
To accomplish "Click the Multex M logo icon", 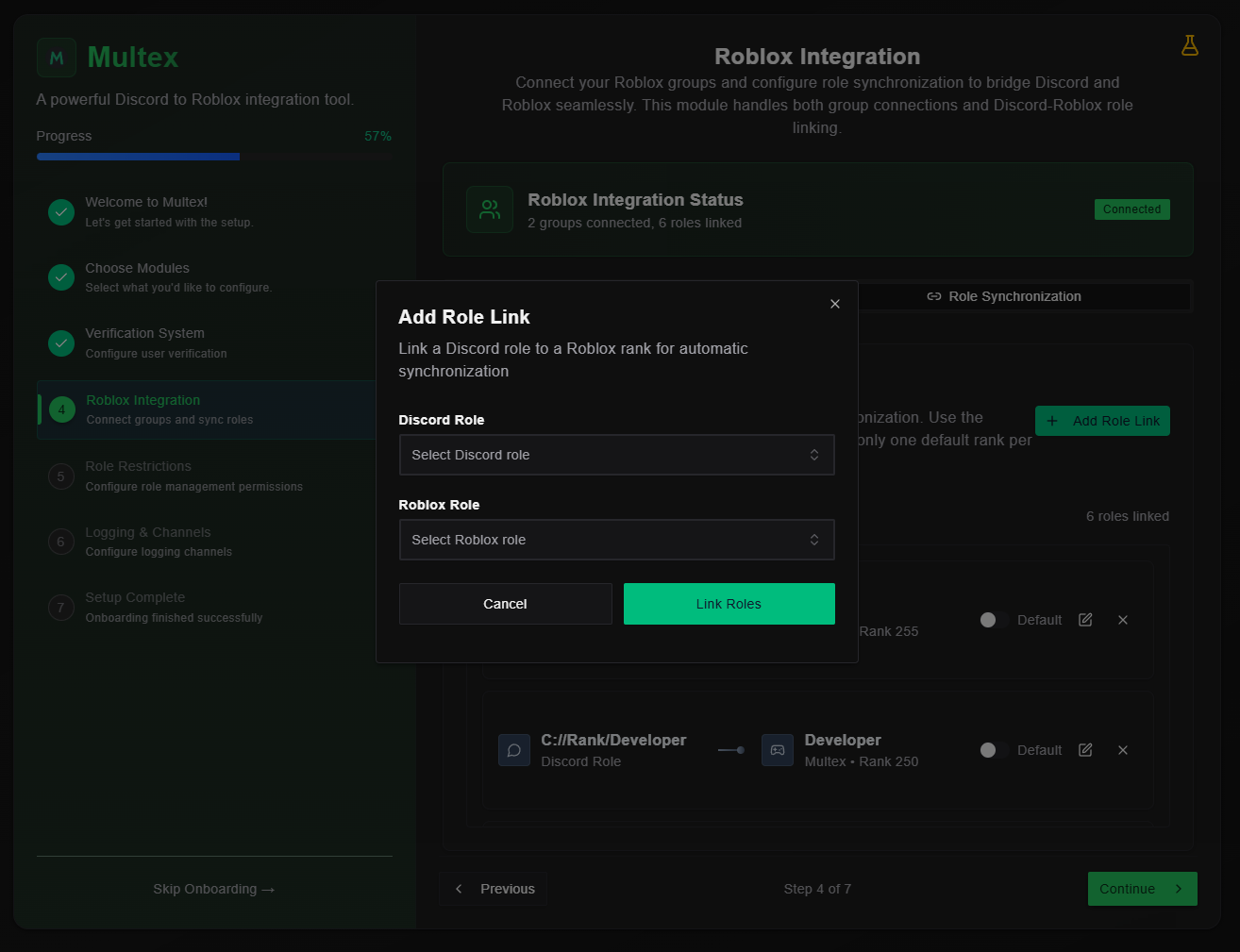I will pyautogui.click(x=57, y=58).
